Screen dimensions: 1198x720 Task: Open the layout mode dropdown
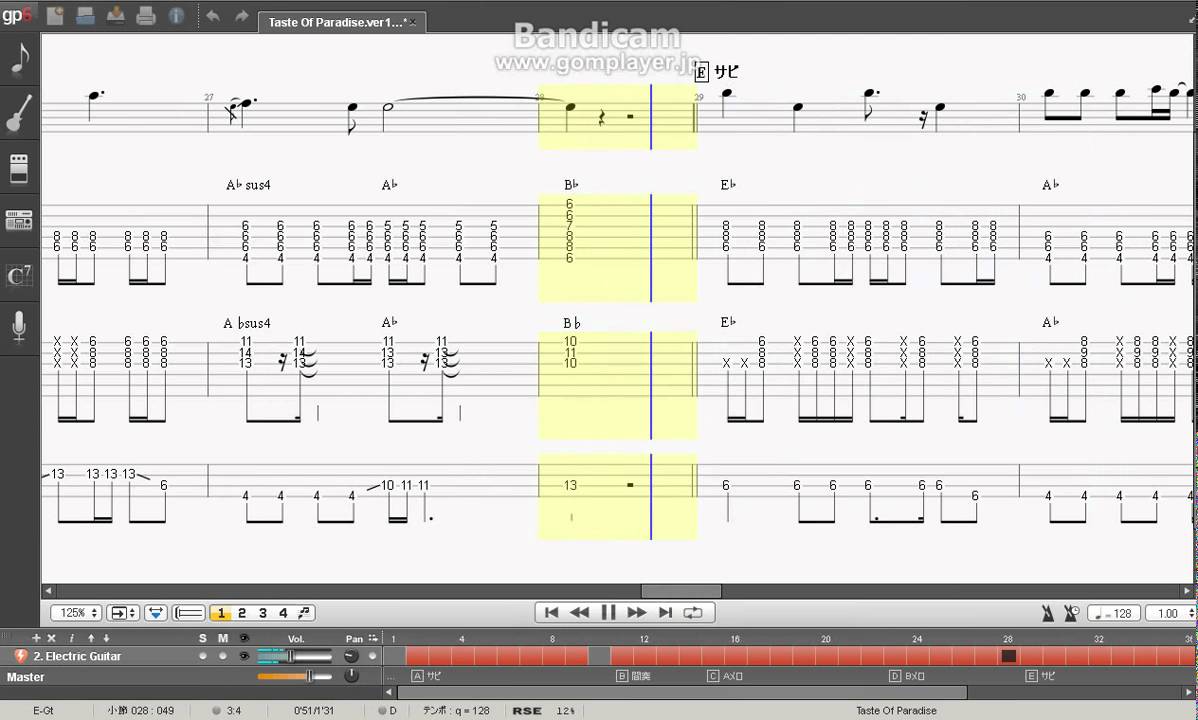tap(123, 613)
